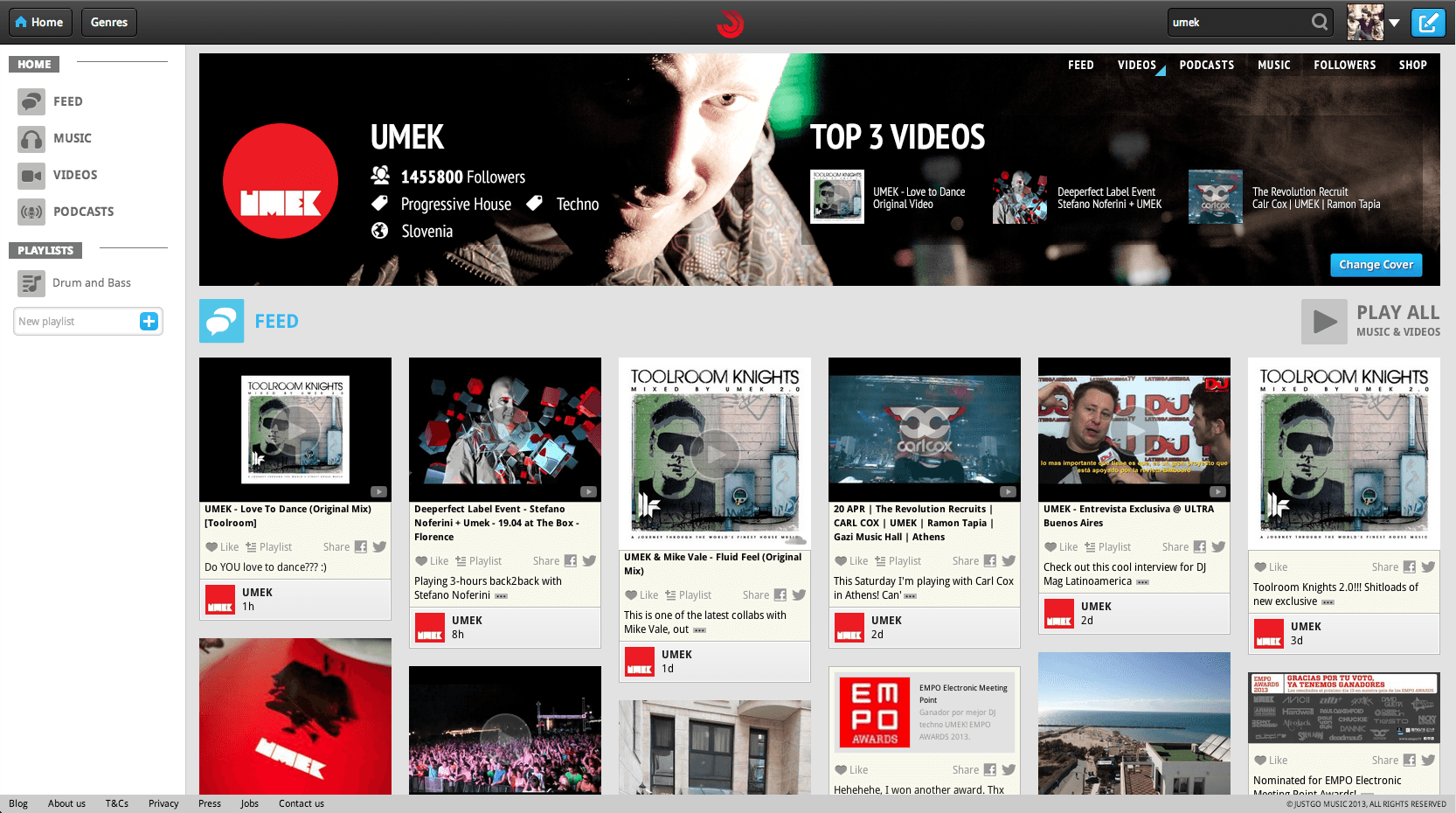Click the Feed speech bubble icon above posts

(x=221, y=321)
